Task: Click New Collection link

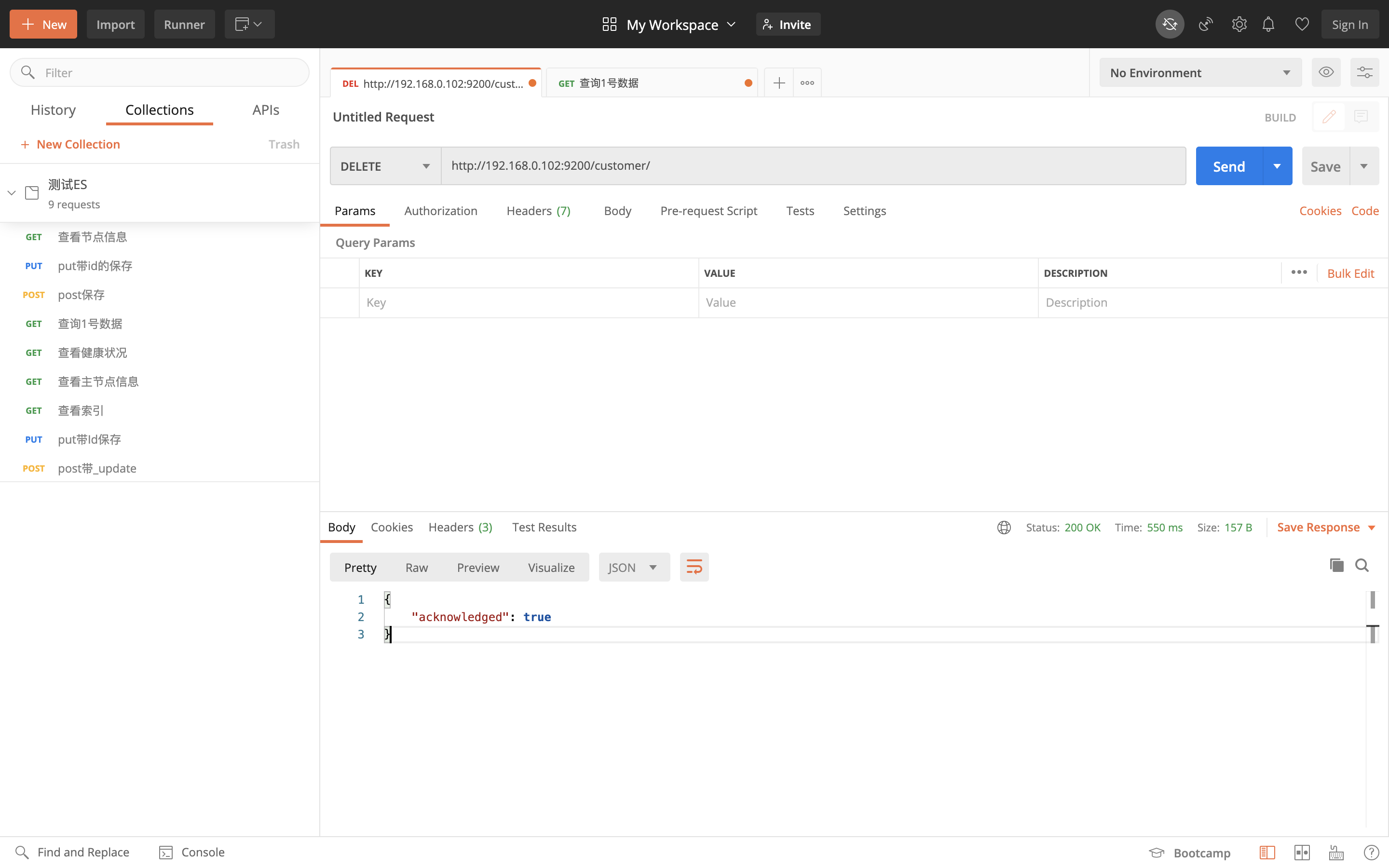Action: click(x=70, y=144)
